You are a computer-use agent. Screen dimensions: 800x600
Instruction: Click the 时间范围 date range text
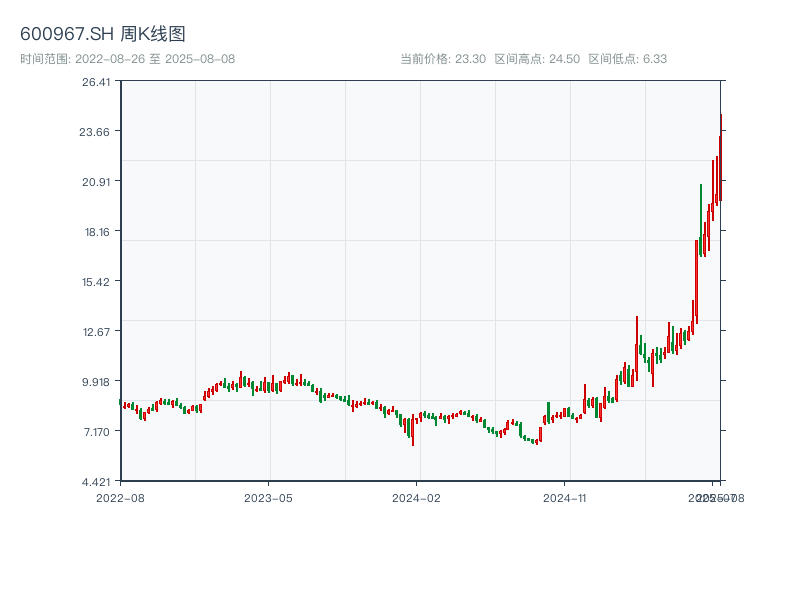coord(128,59)
